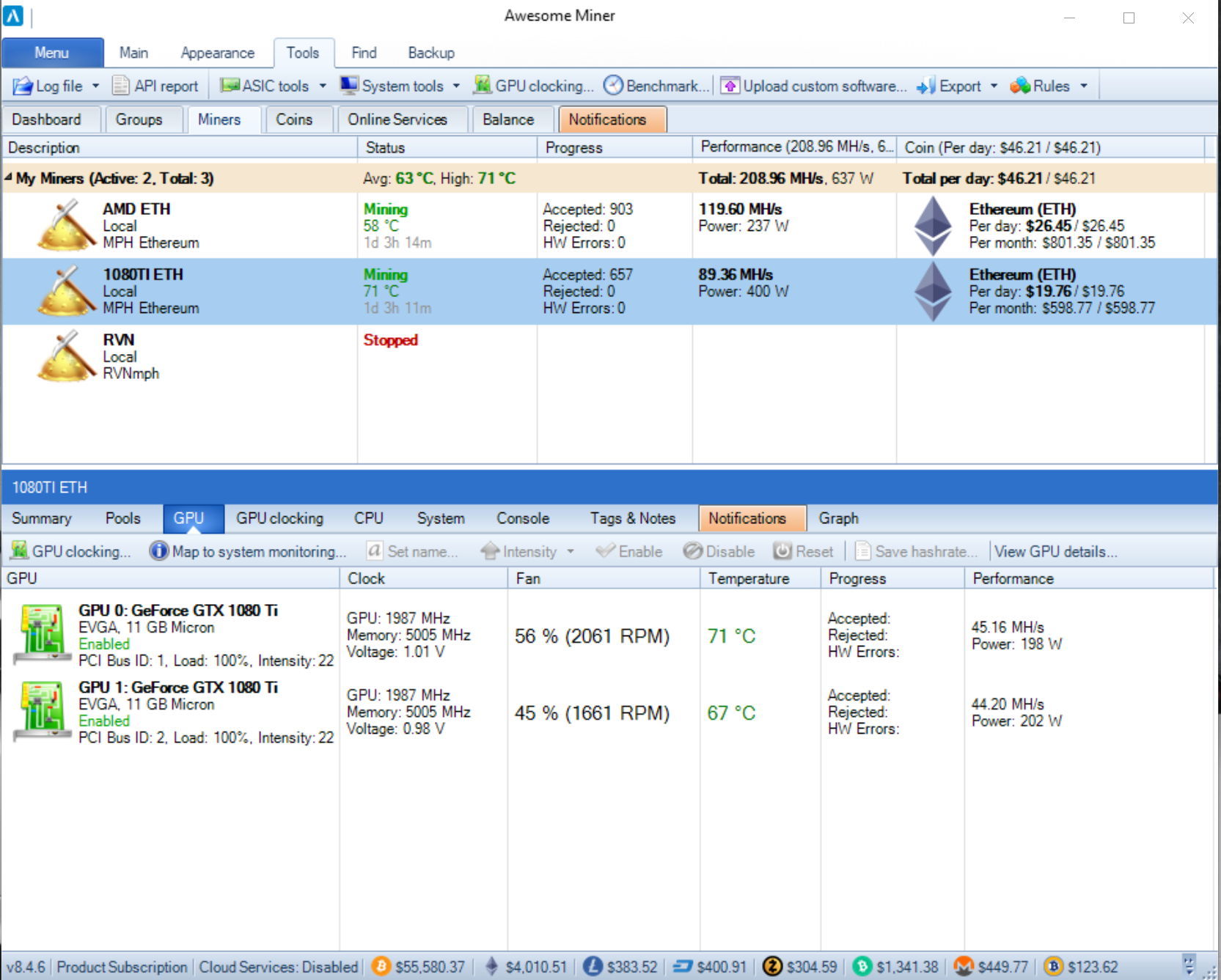Click the Ethereum logo in 1080TI ETH row
Viewport: 1221px width, 980px height.
click(933, 291)
